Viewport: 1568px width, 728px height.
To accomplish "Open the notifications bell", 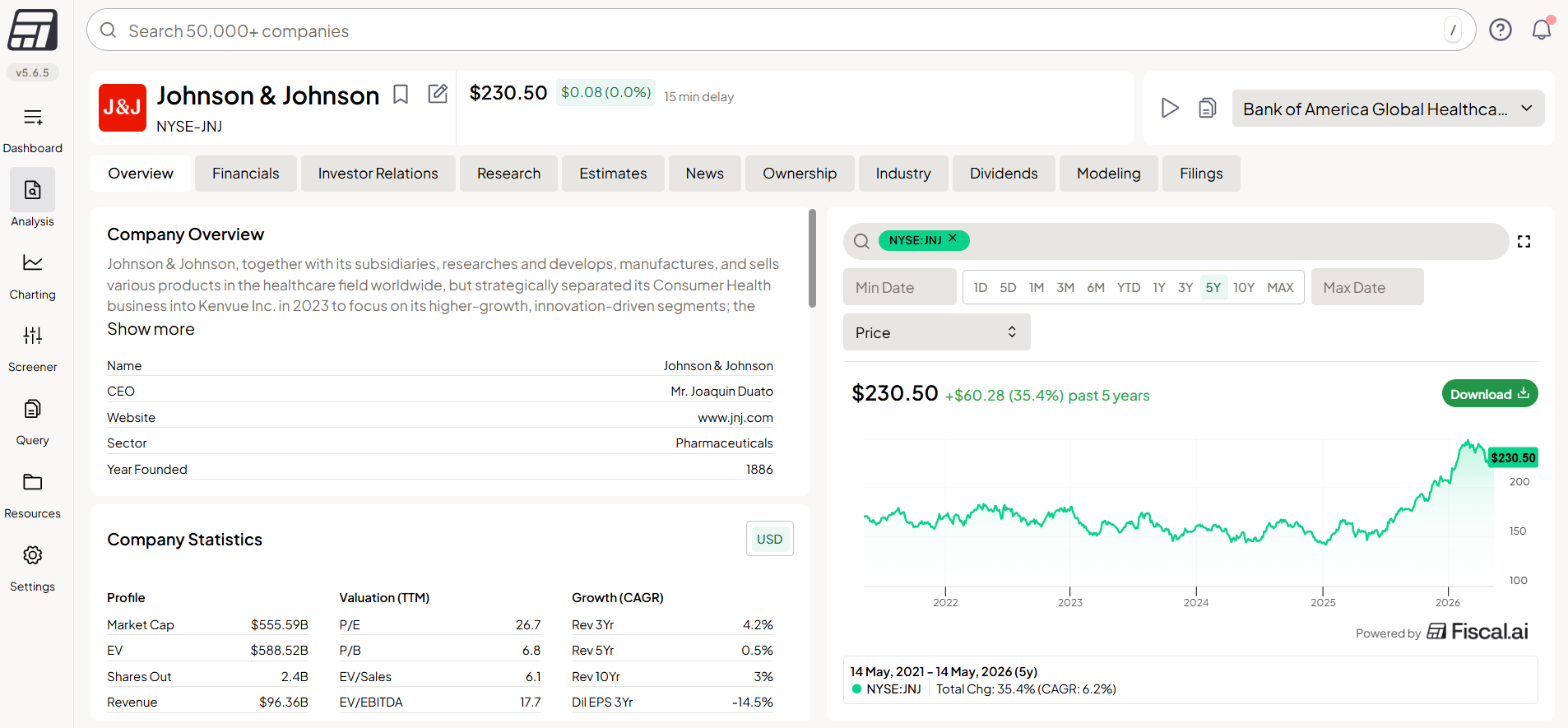I will pyautogui.click(x=1542, y=30).
